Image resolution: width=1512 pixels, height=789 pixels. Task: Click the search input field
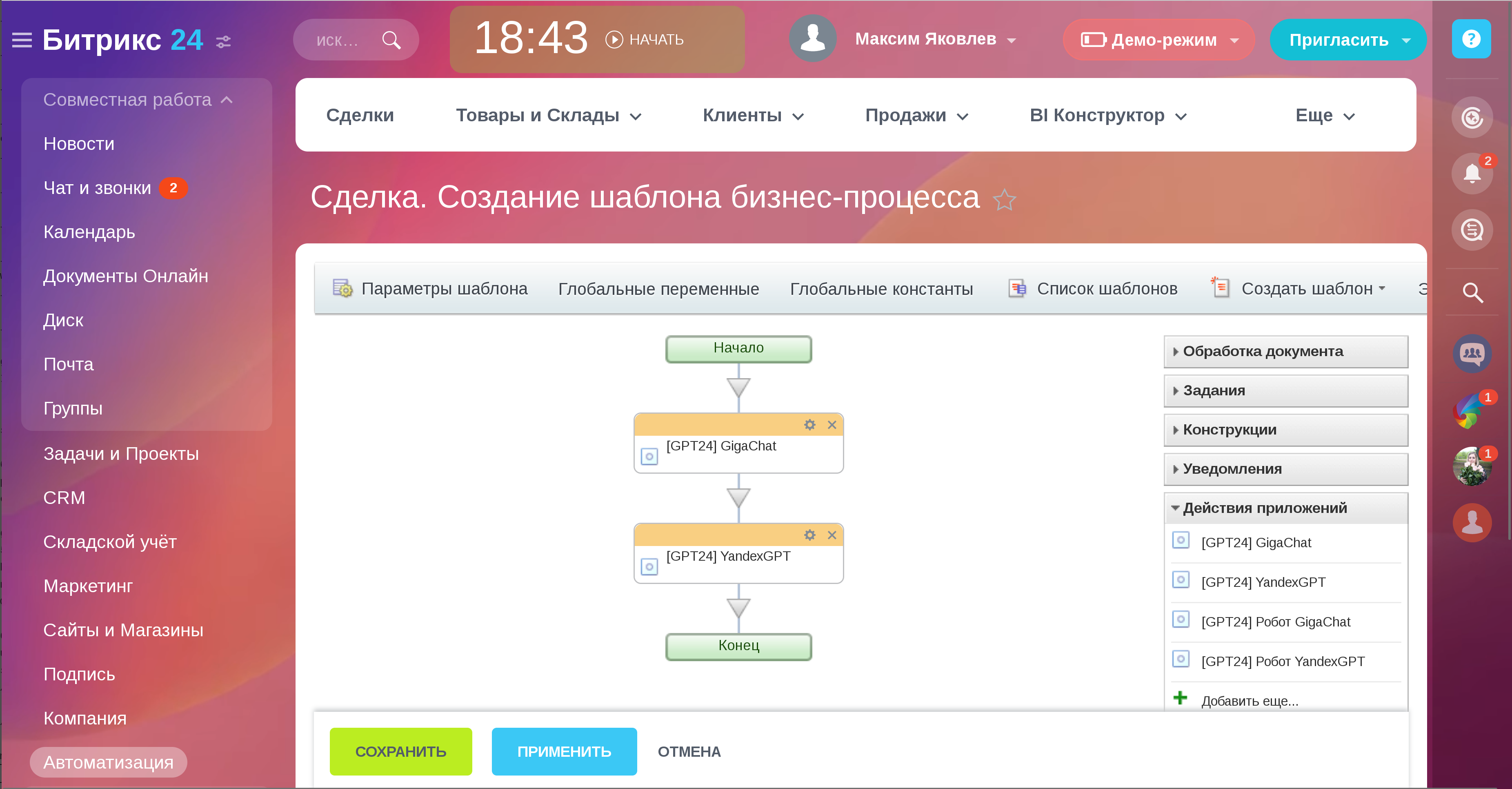pos(338,40)
